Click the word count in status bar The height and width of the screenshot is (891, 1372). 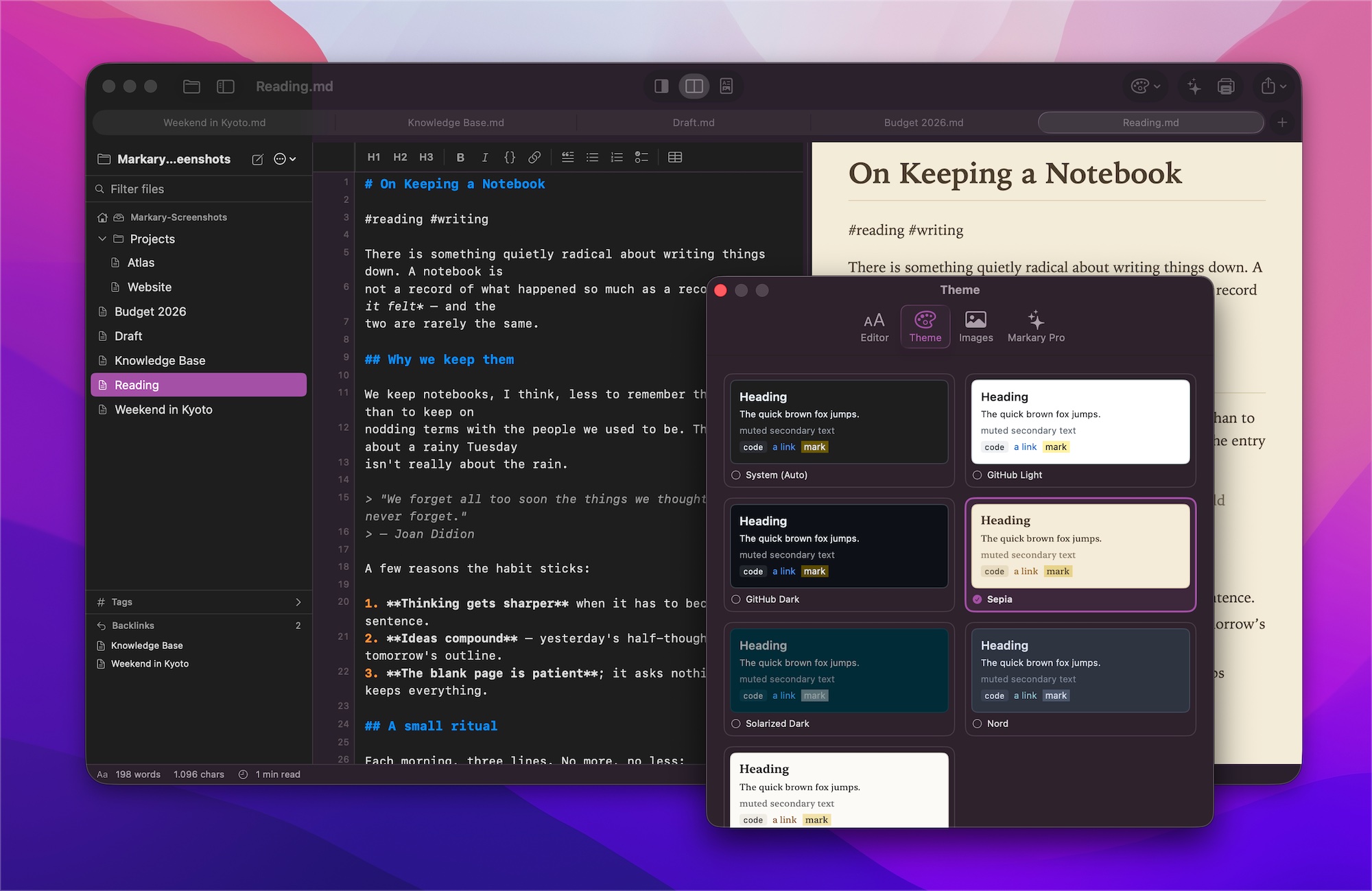point(138,774)
